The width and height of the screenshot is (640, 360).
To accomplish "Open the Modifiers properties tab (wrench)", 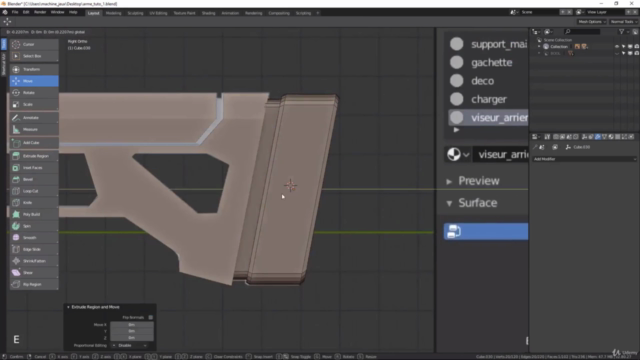I will click(x=598, y=137).
